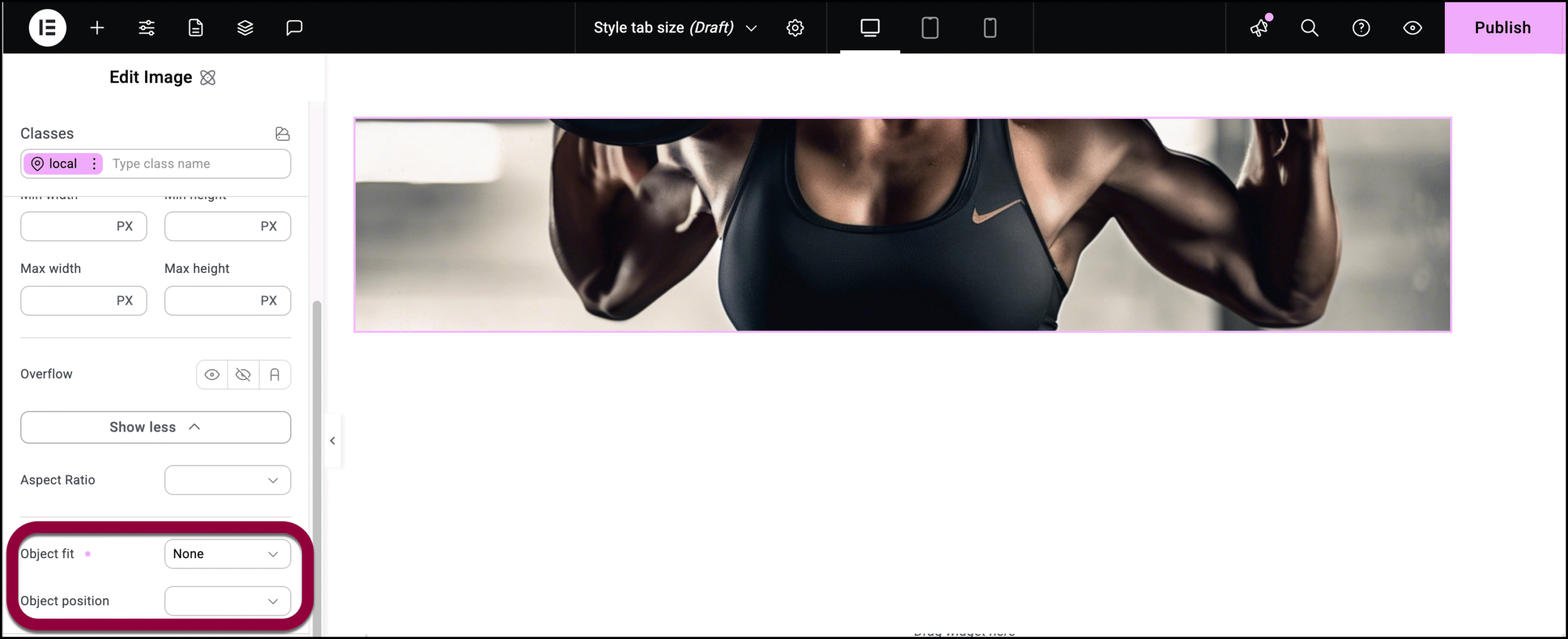Open the notes comment icon
1568x639 pixels.
pyautogui.click(x=294, y=28)
